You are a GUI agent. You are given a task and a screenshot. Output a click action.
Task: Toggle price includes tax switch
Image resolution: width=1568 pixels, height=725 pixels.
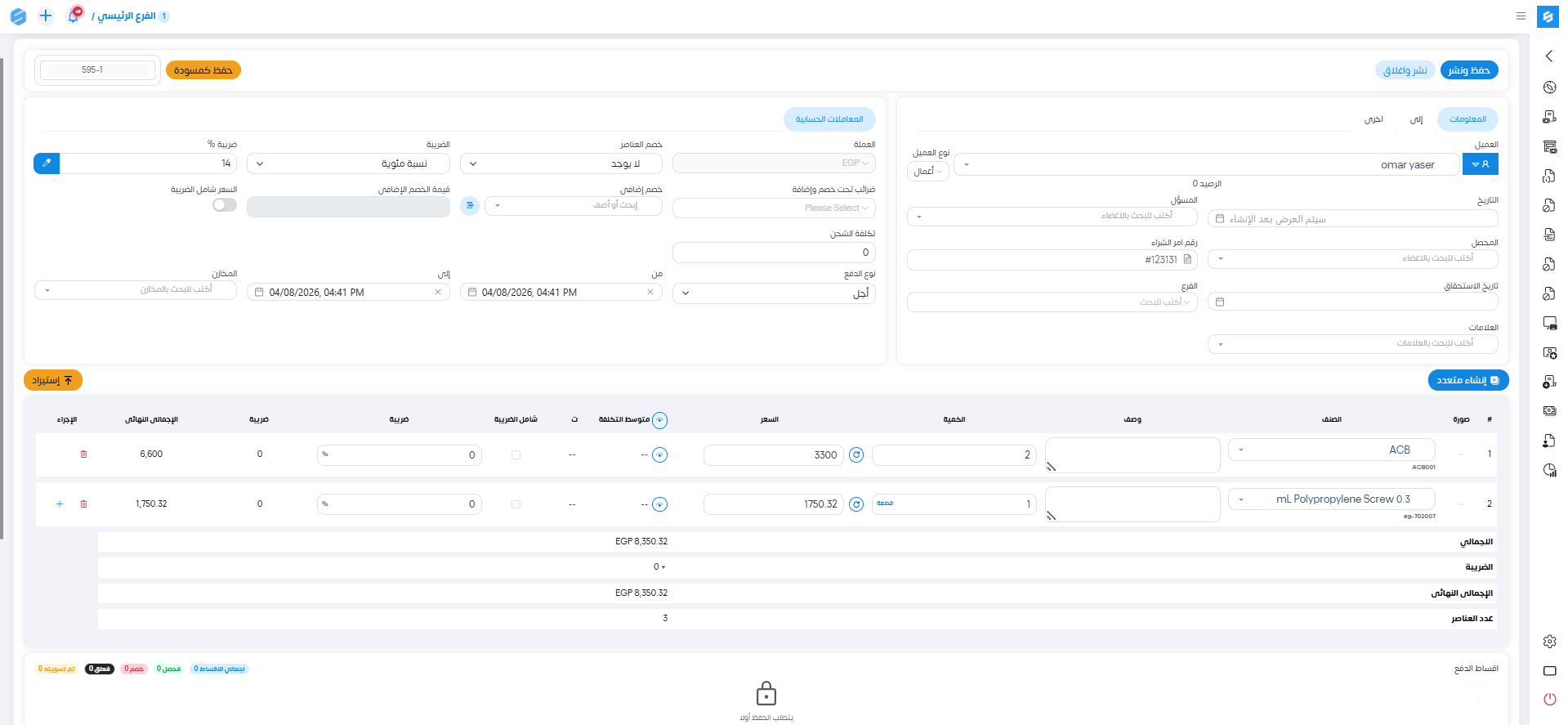[225, 205]
